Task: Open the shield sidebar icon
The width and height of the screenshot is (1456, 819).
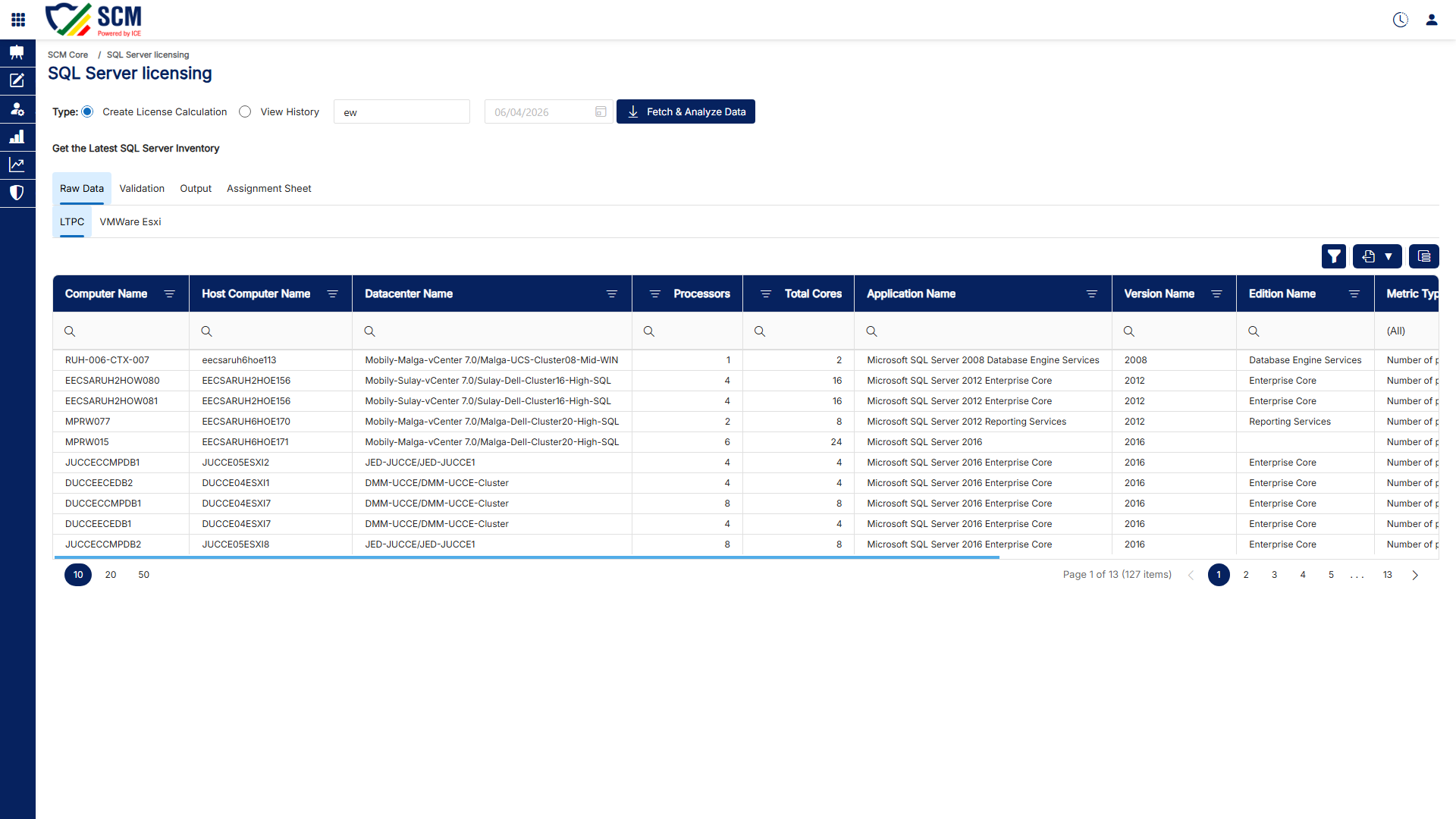Action: pos(17,193)
